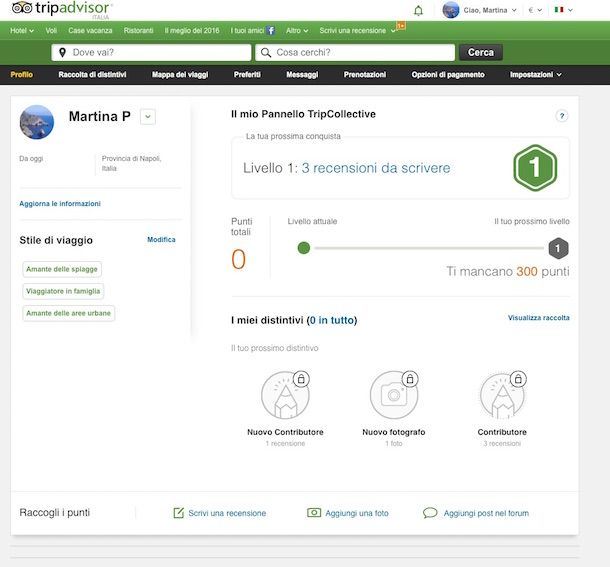610x567 pixels.
Task: Click the gray next level hexagon marker
Action: coord(558,248)
